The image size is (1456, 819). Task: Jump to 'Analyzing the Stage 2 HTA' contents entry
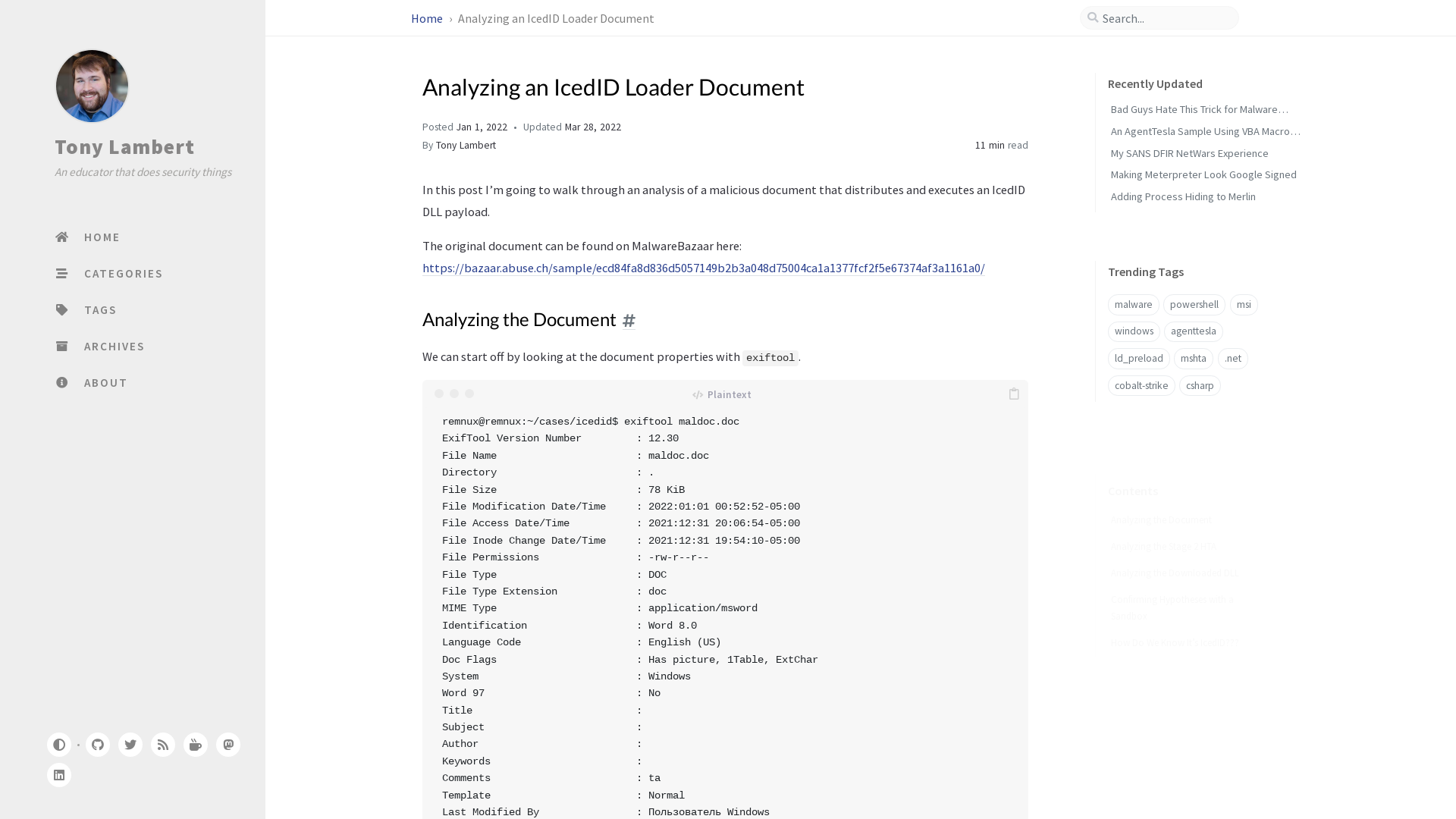1163,546
